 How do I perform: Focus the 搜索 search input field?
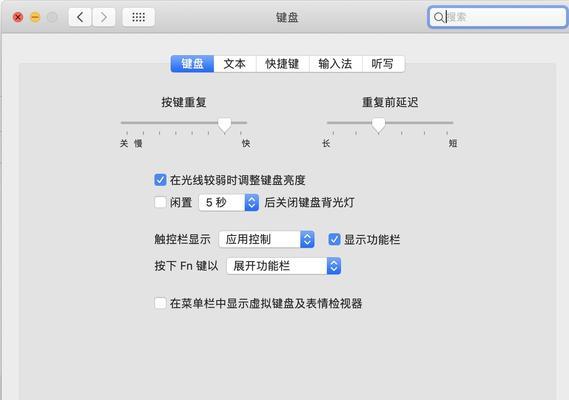497,17
